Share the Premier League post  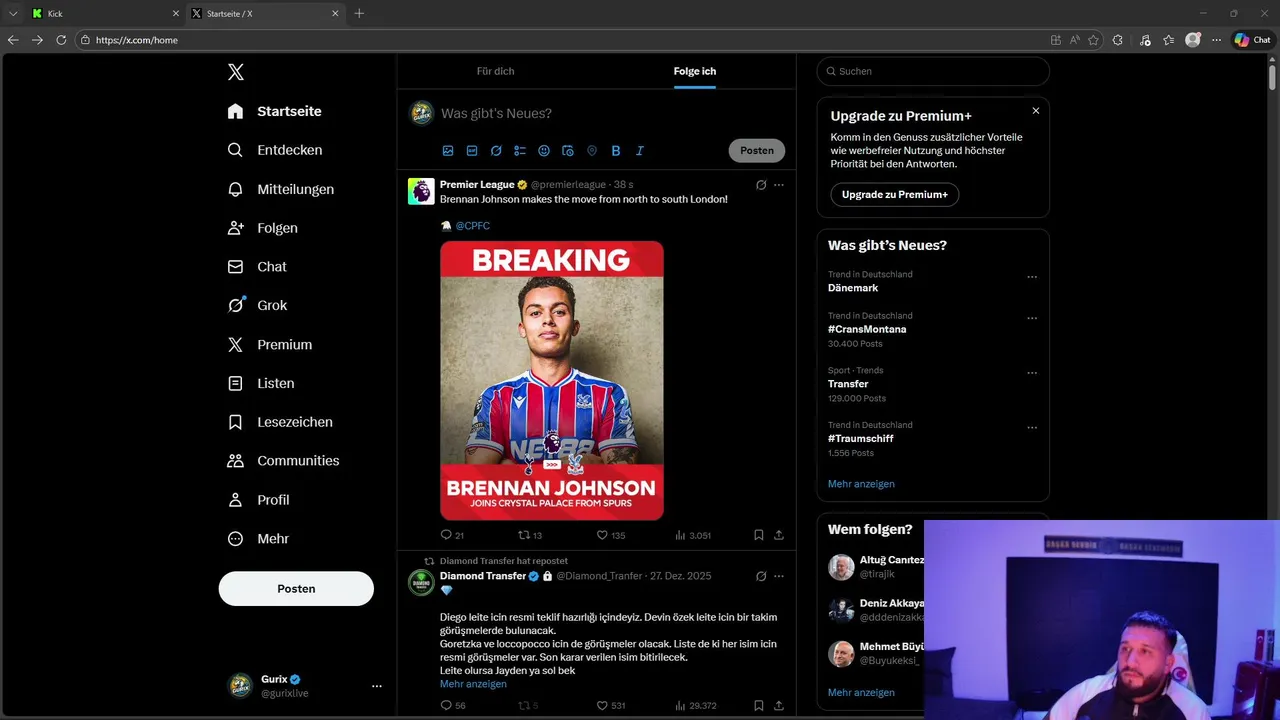pyautogui.click(x=779, y=535)
